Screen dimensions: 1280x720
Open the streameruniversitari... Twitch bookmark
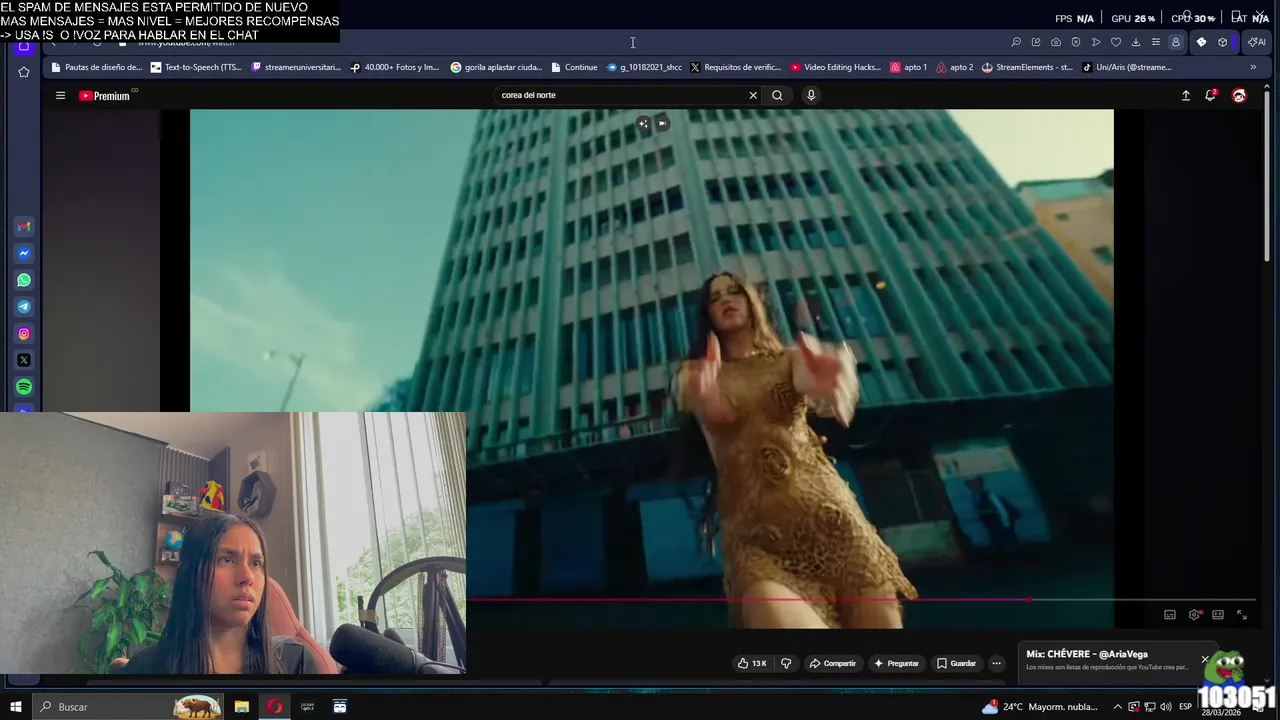[x=296, y=68]
